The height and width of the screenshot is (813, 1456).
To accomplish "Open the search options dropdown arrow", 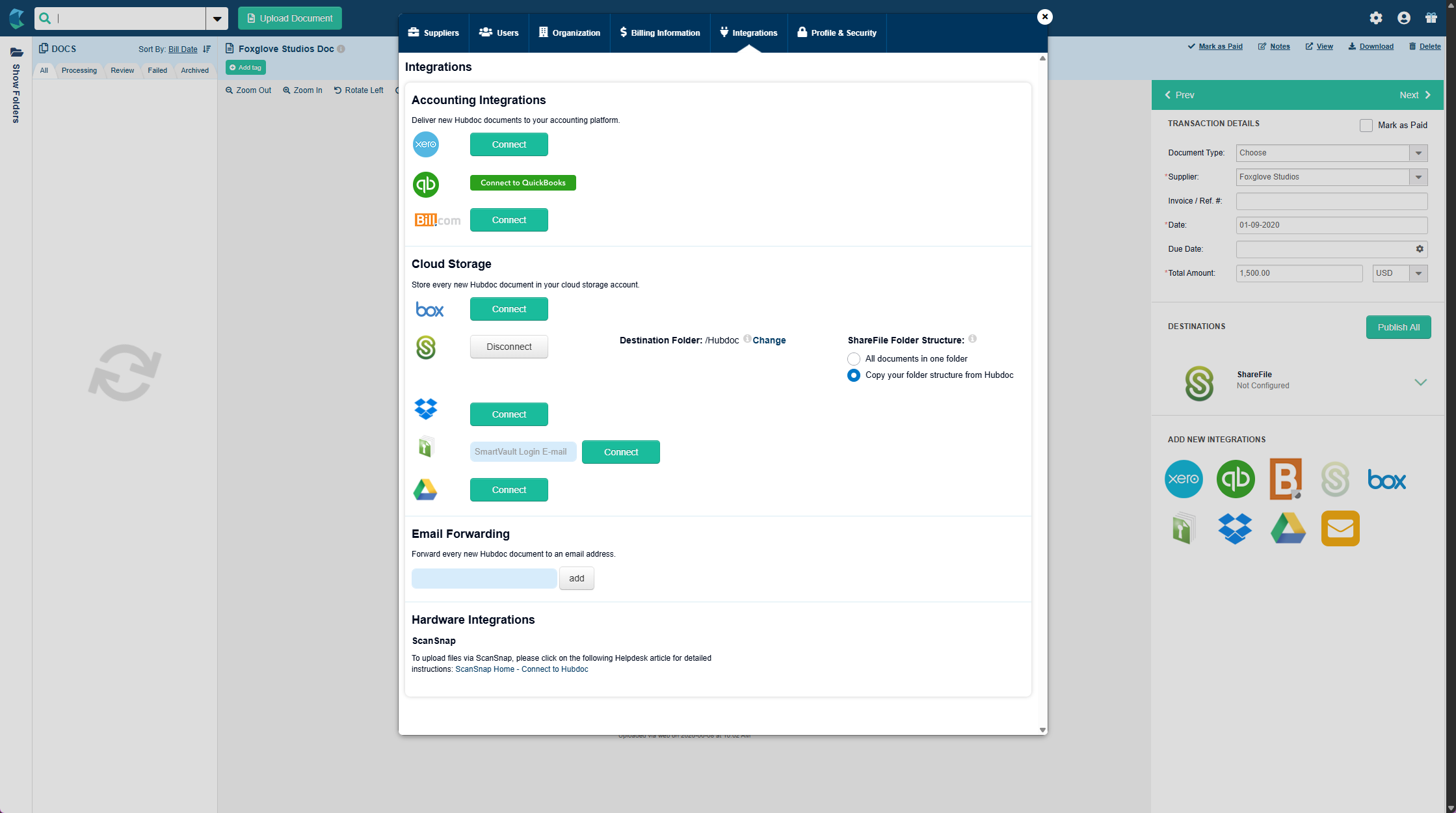I will click(x=217, y=19).
